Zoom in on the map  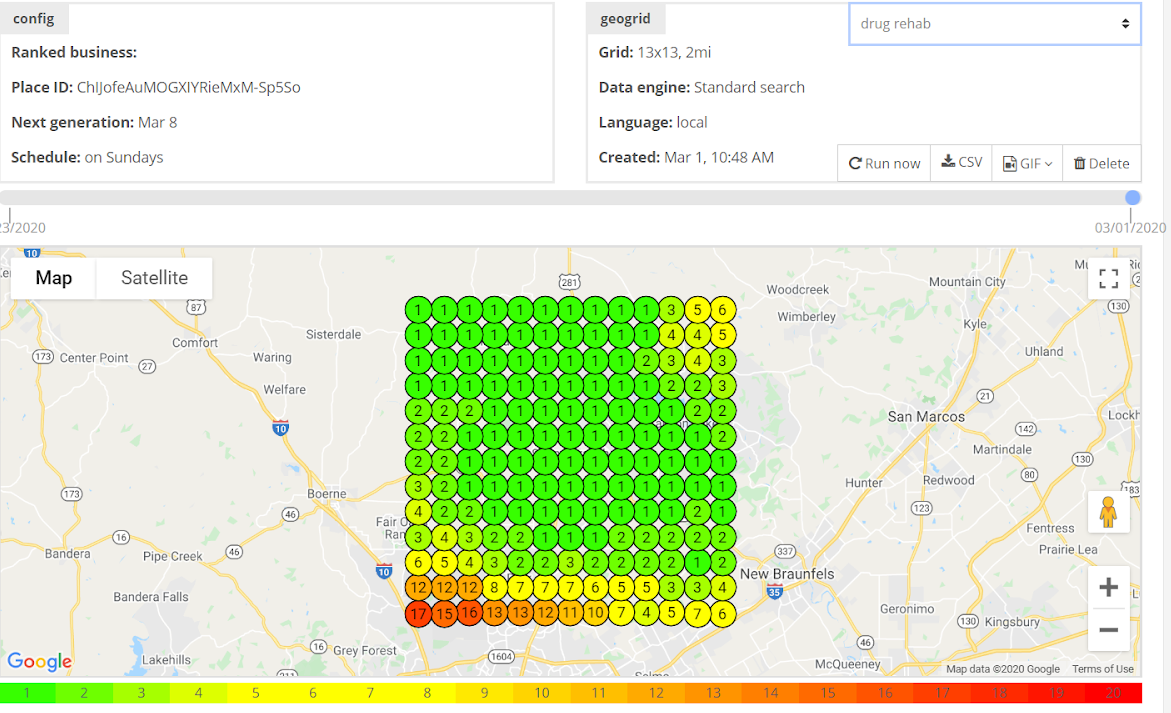[1108, 588]
